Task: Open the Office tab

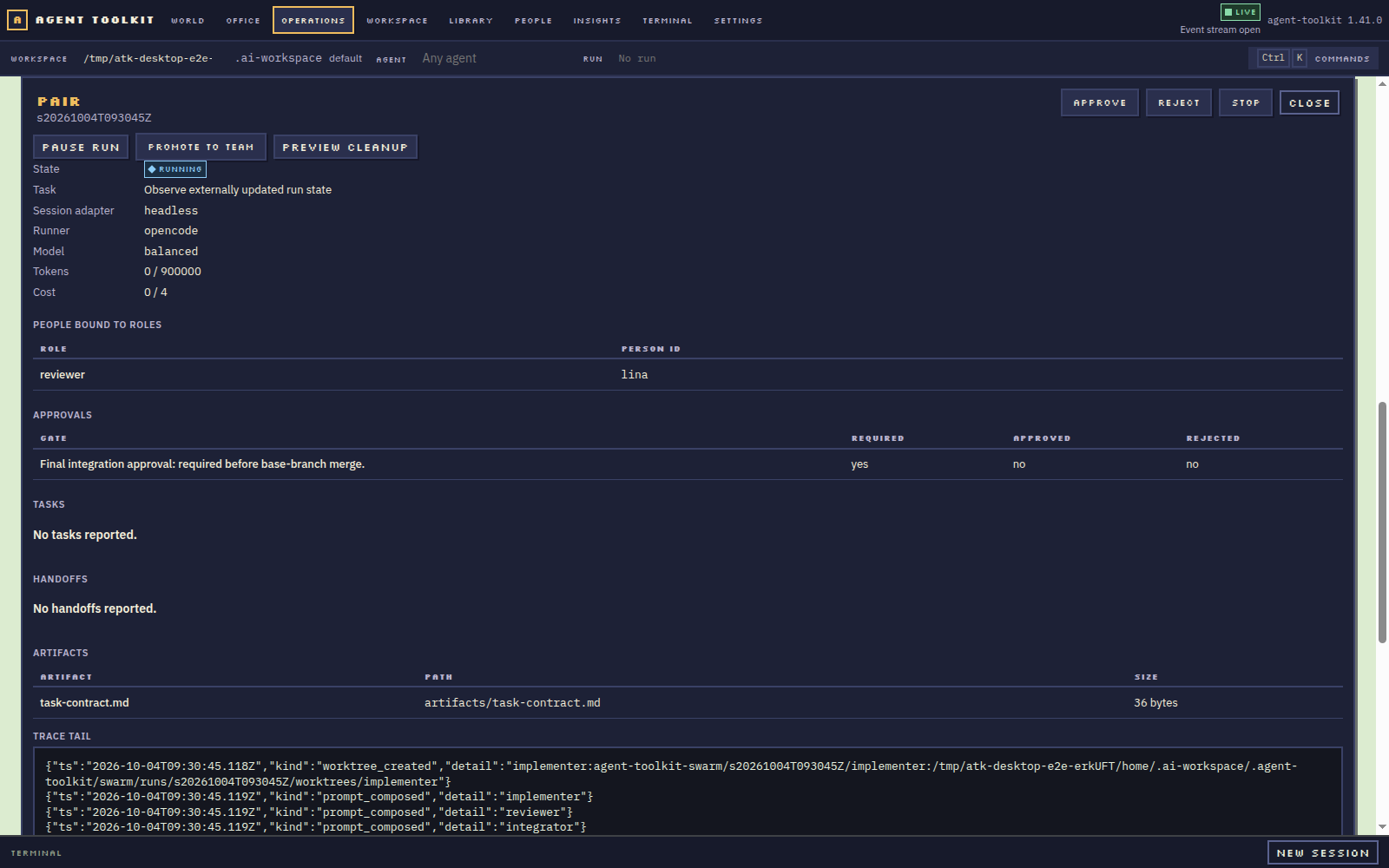Action: (x=243, y=21)
